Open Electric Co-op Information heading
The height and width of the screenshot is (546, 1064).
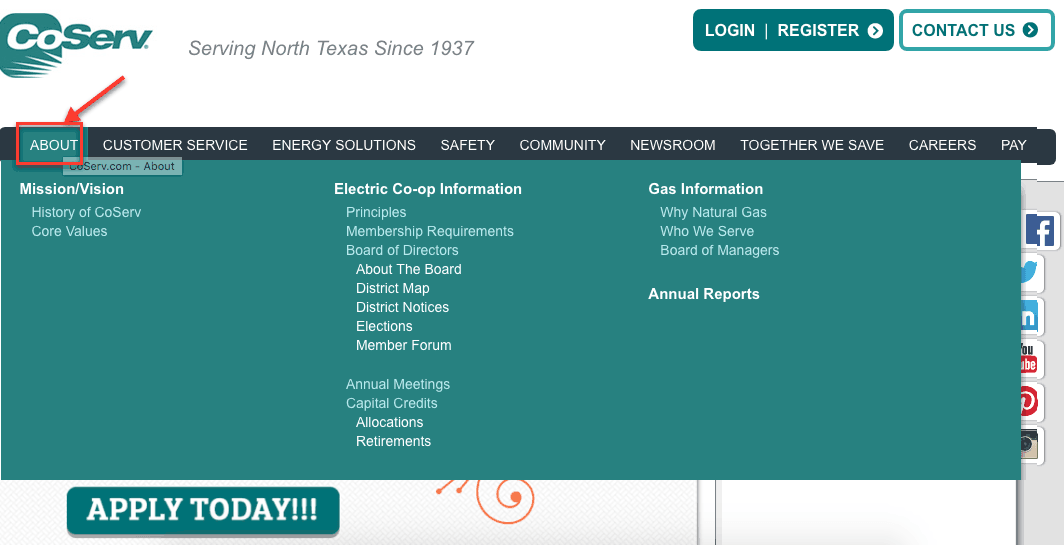(x=428, y=189)
